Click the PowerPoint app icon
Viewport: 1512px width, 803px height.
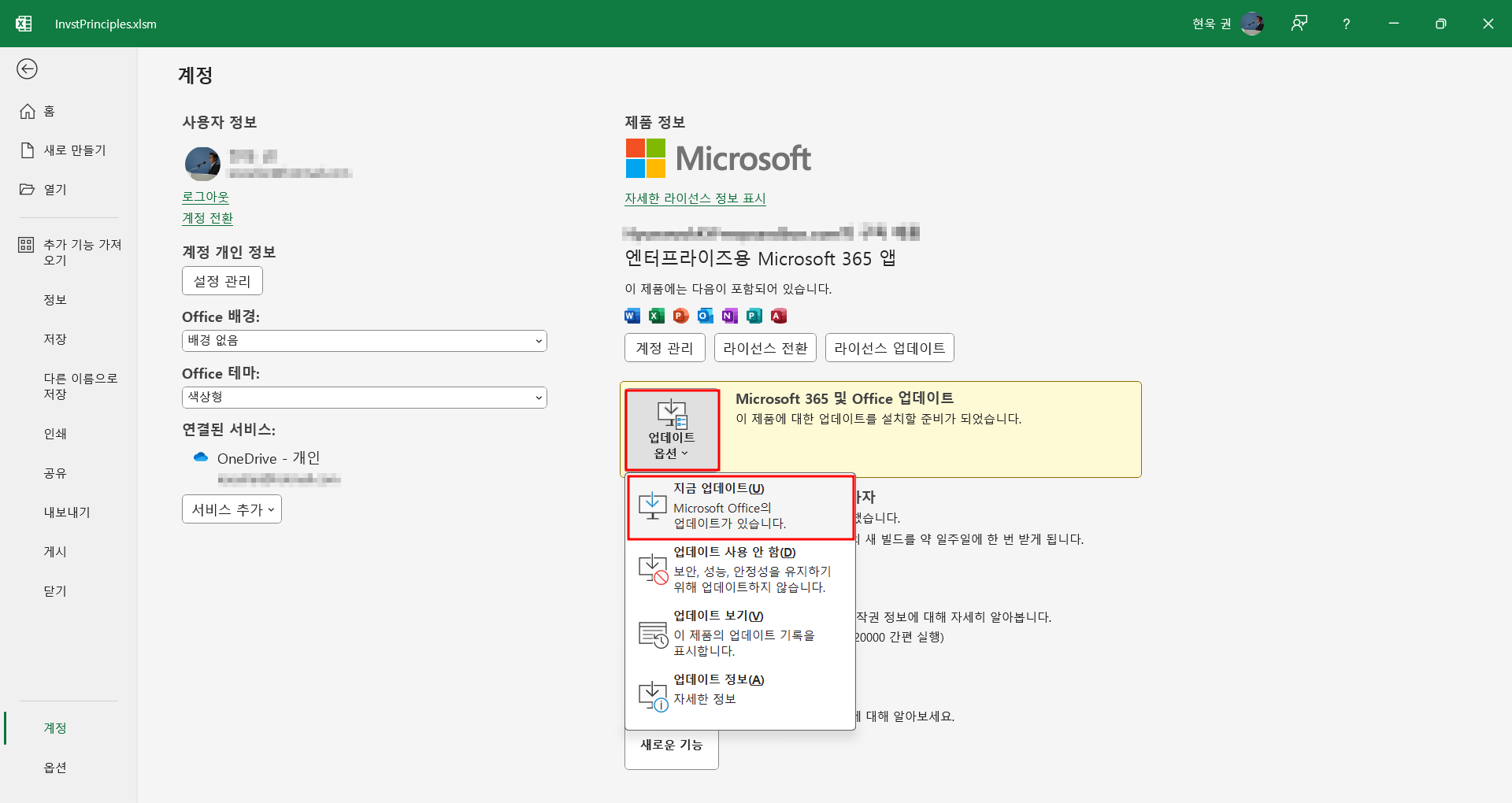pyautogui.click(x=681, y=316)
